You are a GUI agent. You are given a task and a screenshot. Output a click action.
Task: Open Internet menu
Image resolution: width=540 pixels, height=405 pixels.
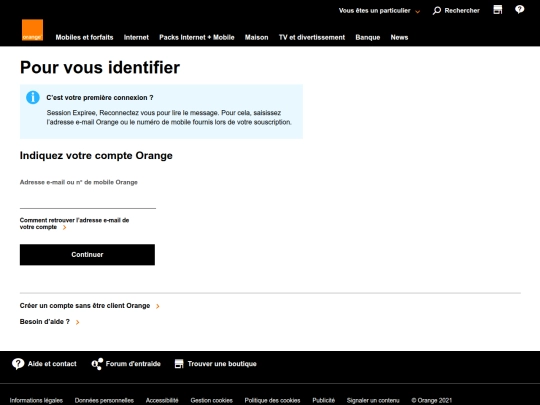[x=136, y=38]
